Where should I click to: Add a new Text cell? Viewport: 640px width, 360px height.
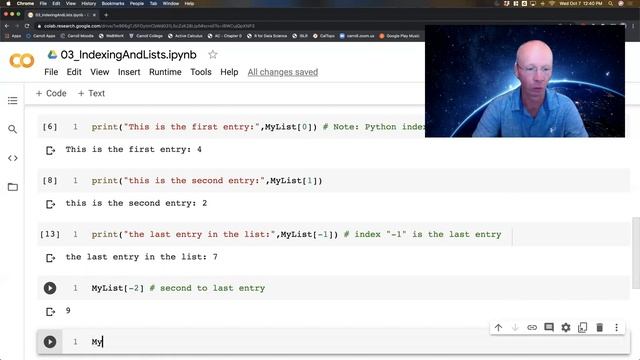(91, 93)
